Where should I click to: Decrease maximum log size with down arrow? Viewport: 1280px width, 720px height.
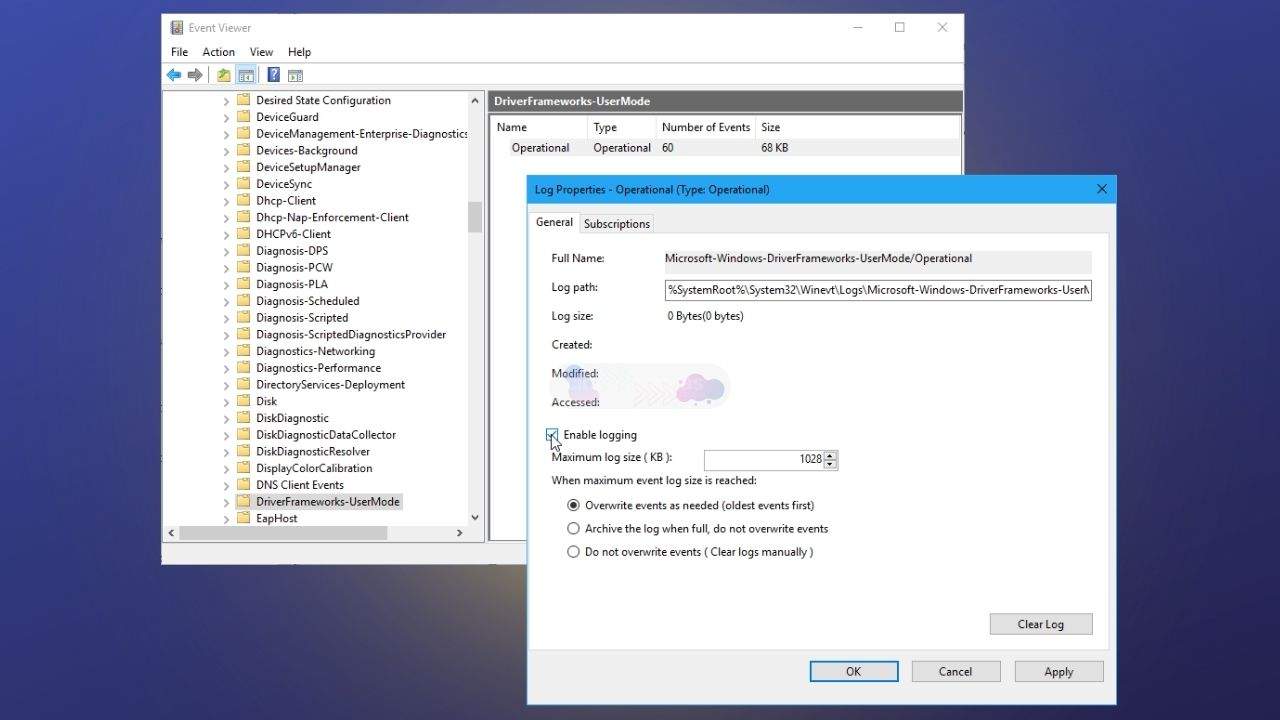click(831, 464)
